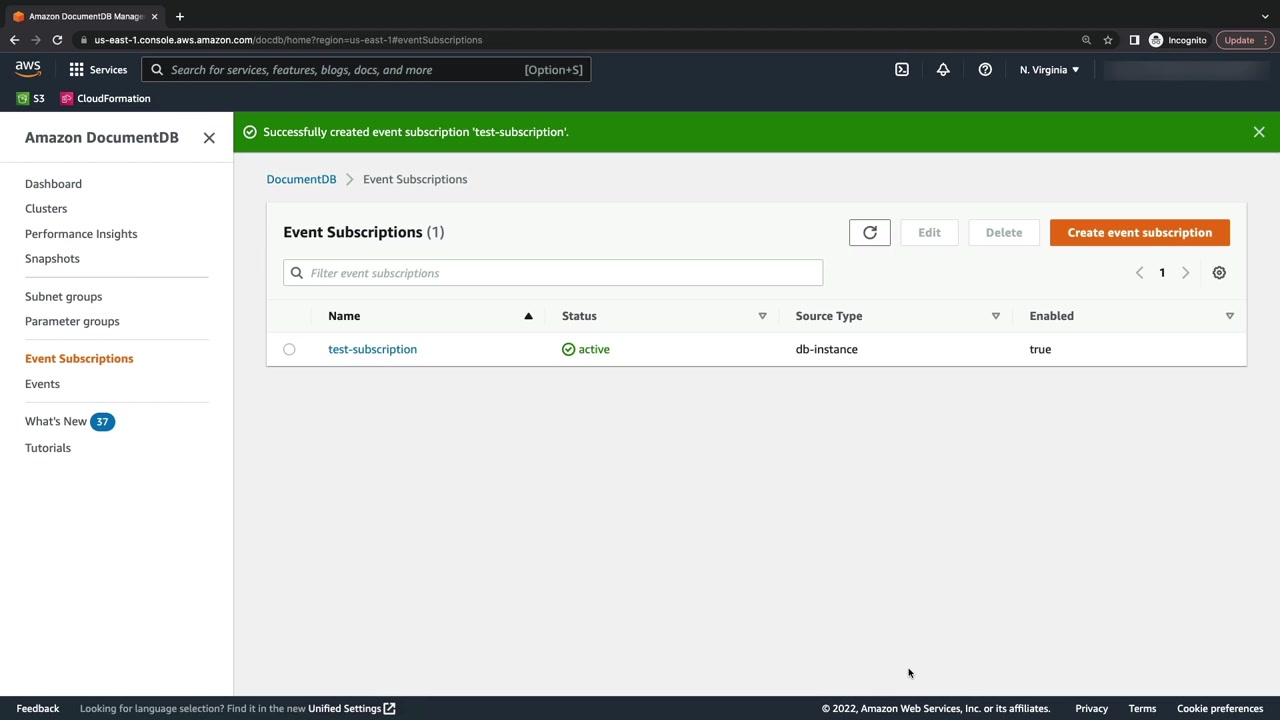Refresh the event subscriptions list
Image resolution: width=1280 pixels, height=720 pixels.
pyautogui.click(x=870, y=233)
